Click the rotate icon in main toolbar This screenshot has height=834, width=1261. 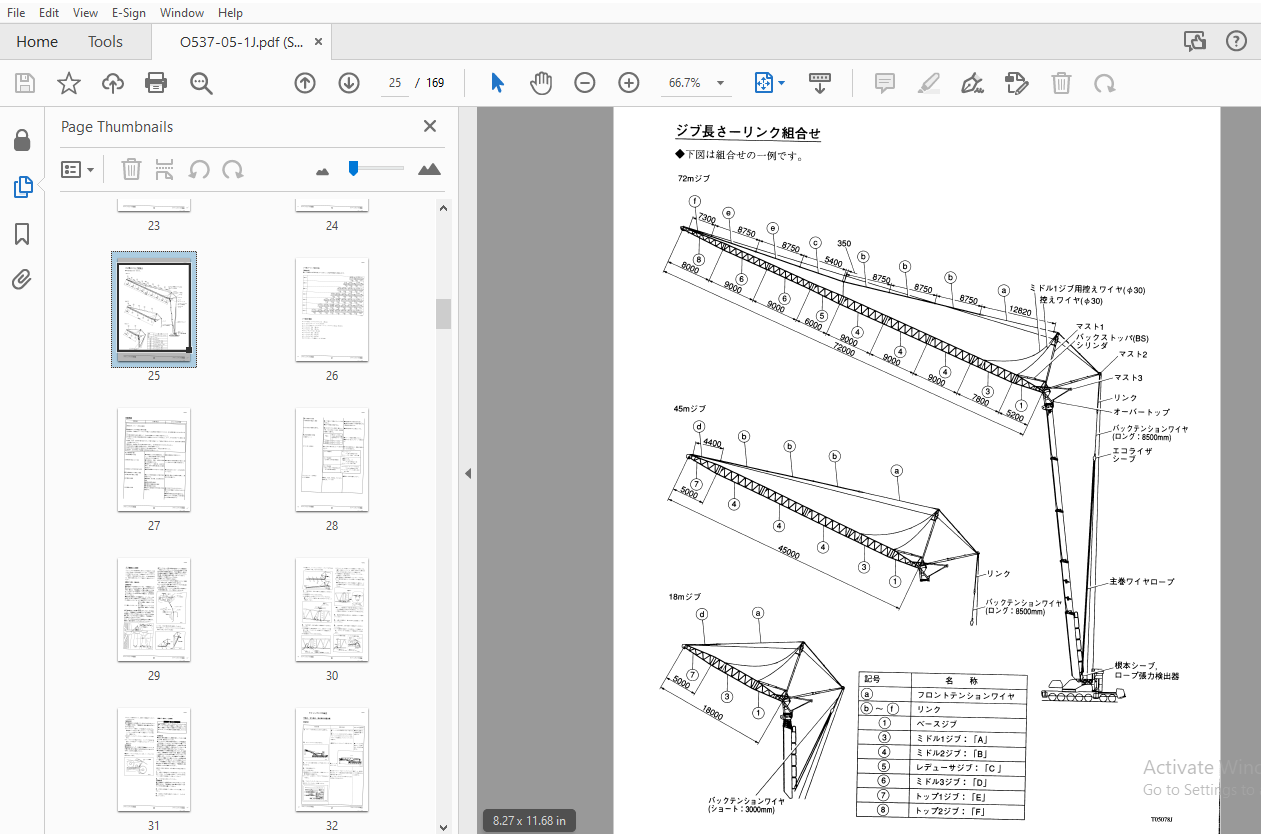pos(1105,83)
